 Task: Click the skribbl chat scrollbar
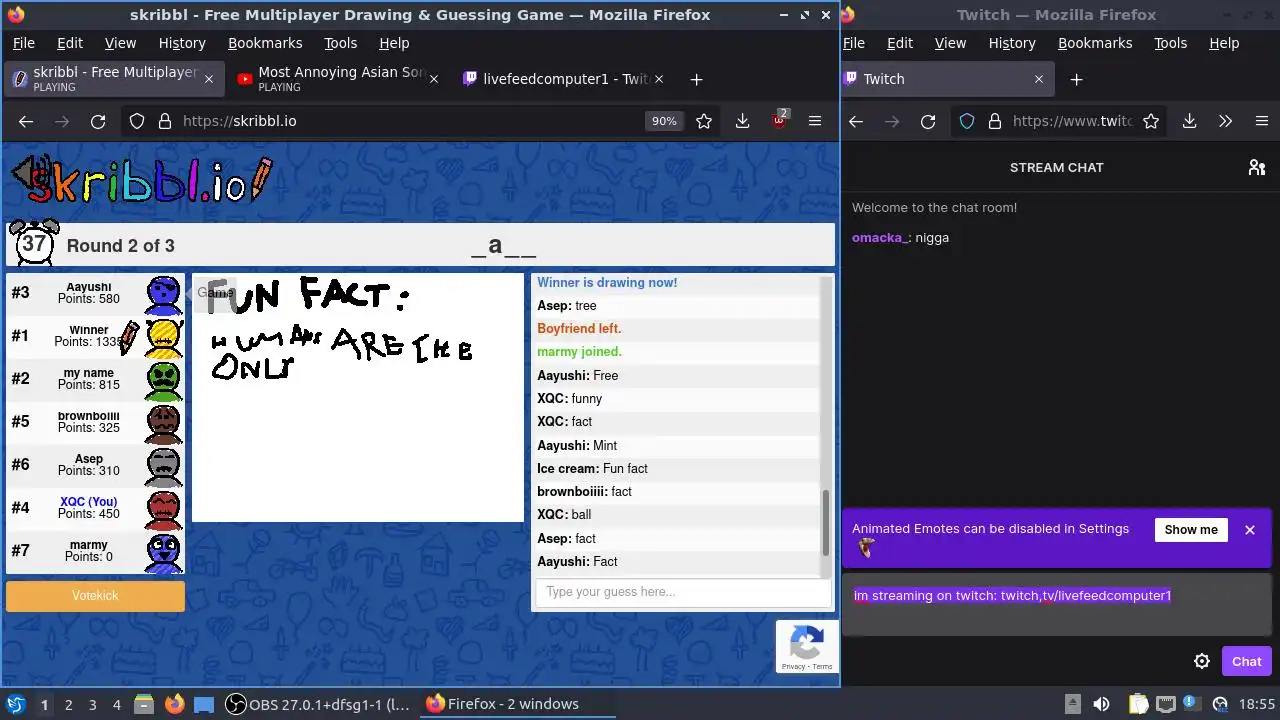825,523
